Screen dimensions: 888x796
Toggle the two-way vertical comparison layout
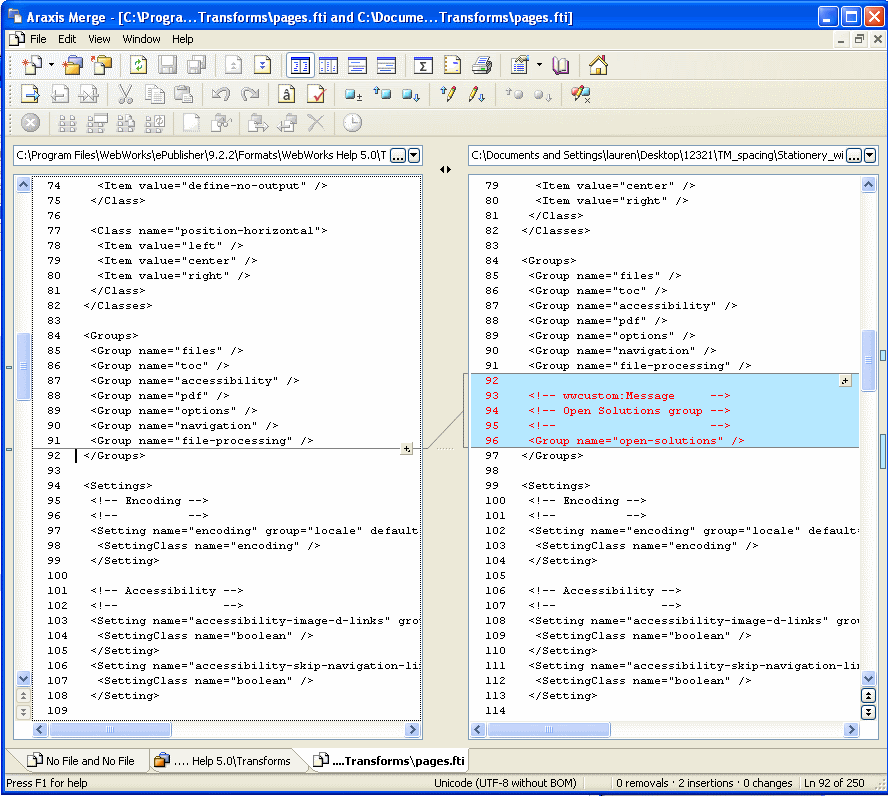299,66
